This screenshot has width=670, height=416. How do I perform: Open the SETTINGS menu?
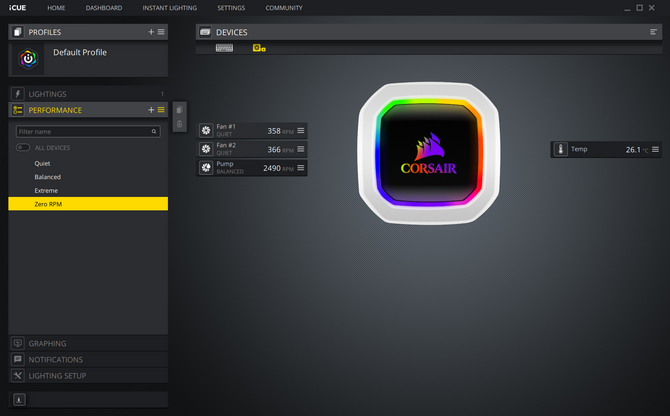231,8
